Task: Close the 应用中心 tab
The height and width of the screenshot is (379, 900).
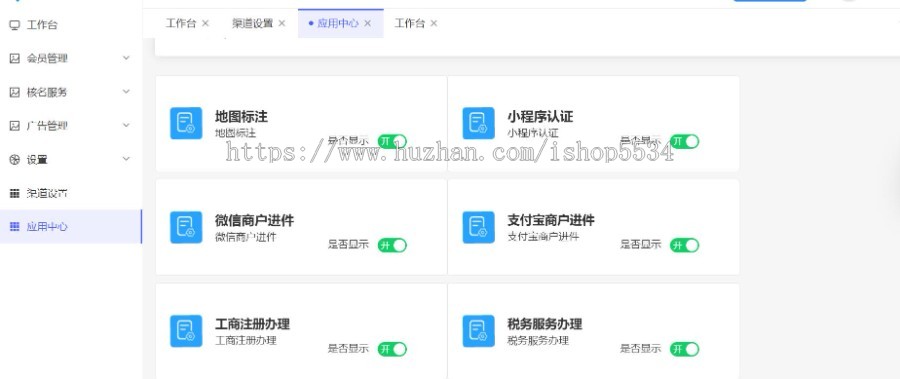Action: pos(368,24)
